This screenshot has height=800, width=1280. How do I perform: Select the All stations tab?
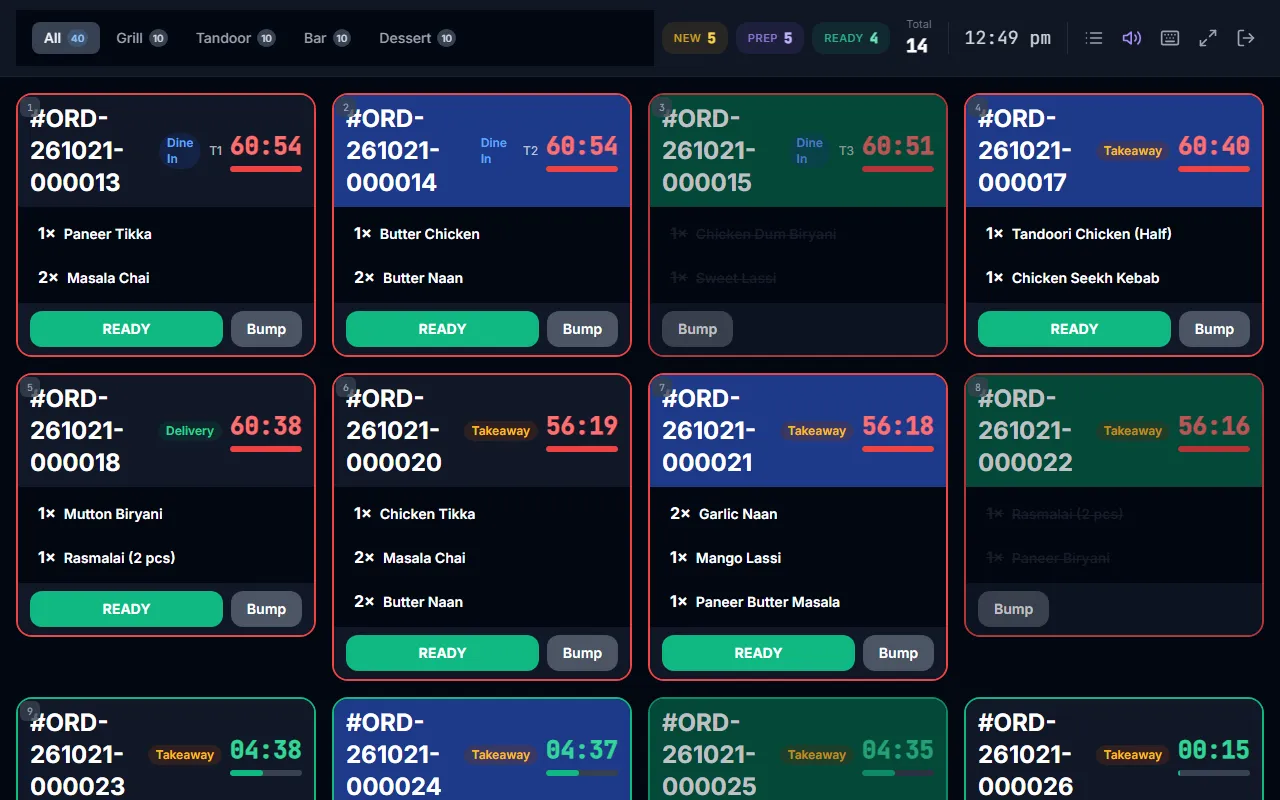point(66,38)
